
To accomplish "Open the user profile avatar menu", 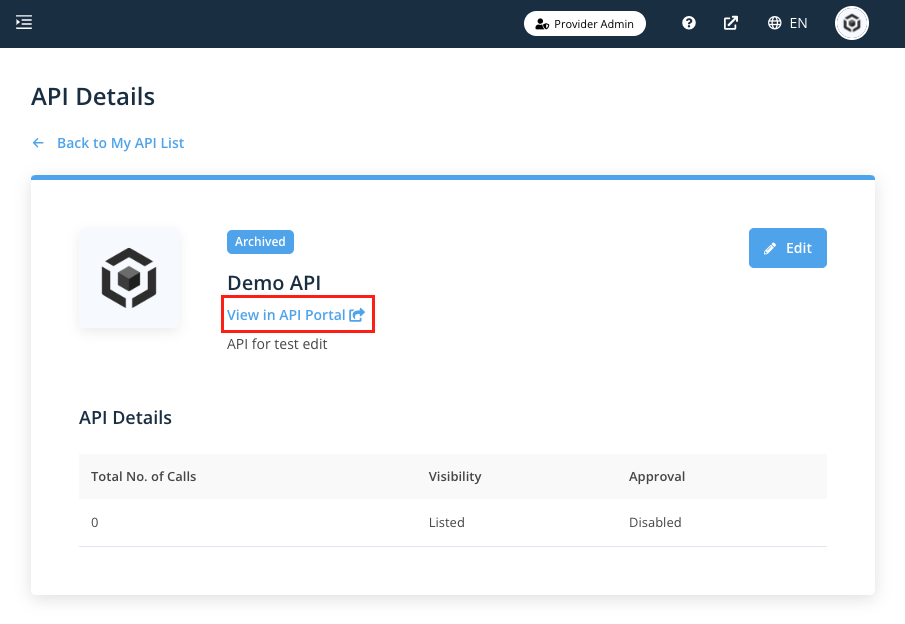I will point(852,24).
